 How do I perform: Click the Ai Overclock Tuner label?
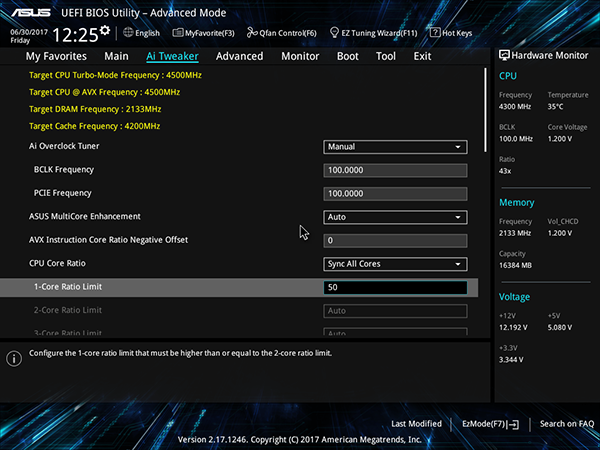point(64,146)
